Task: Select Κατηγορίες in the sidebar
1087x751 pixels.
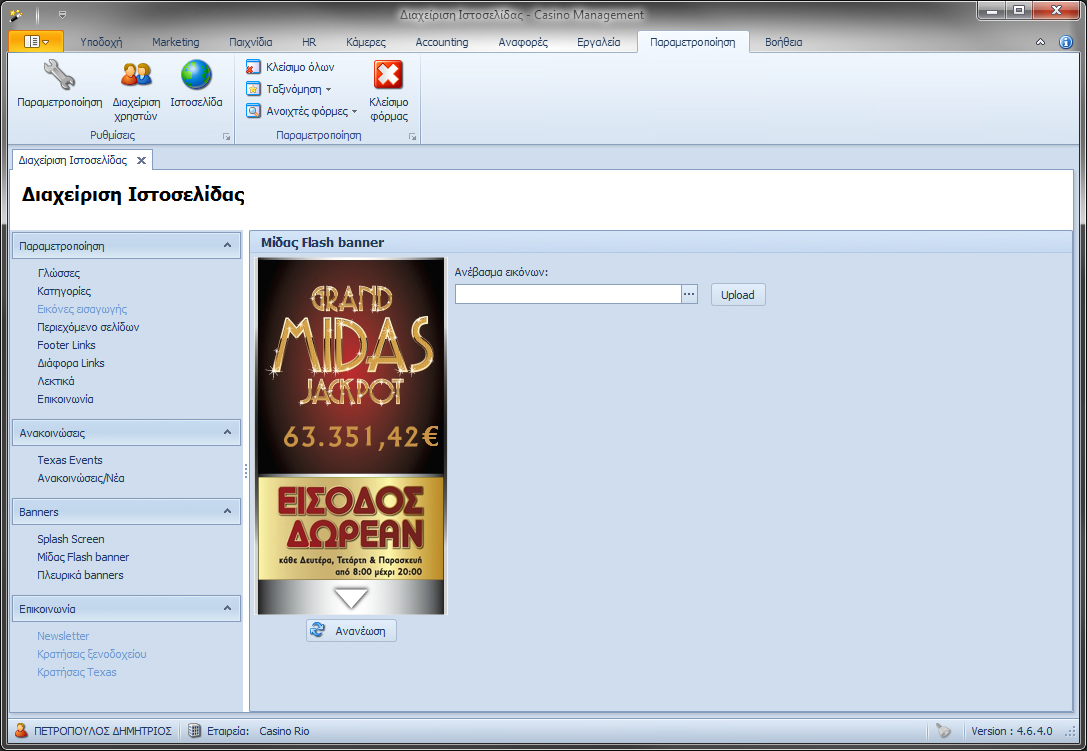Action: point(64,291)
